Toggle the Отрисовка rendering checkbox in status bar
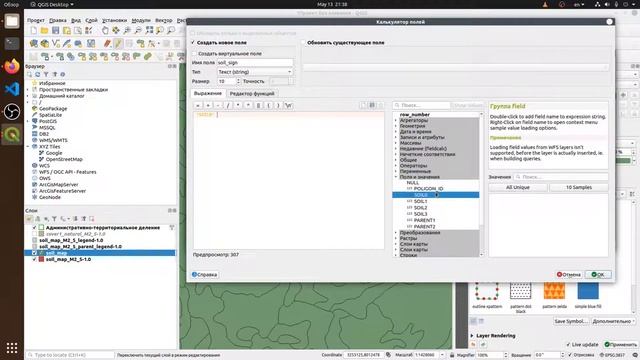This screenshot has width=640, height=360. [x=570, y=355]
